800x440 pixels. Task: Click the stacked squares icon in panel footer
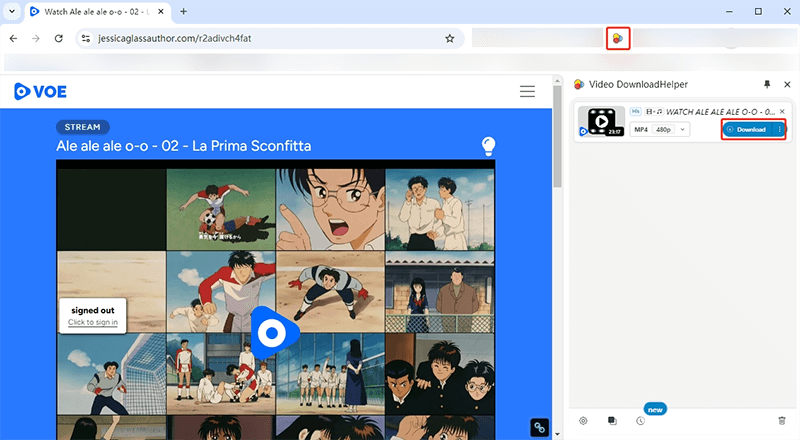tap(612, 421)
